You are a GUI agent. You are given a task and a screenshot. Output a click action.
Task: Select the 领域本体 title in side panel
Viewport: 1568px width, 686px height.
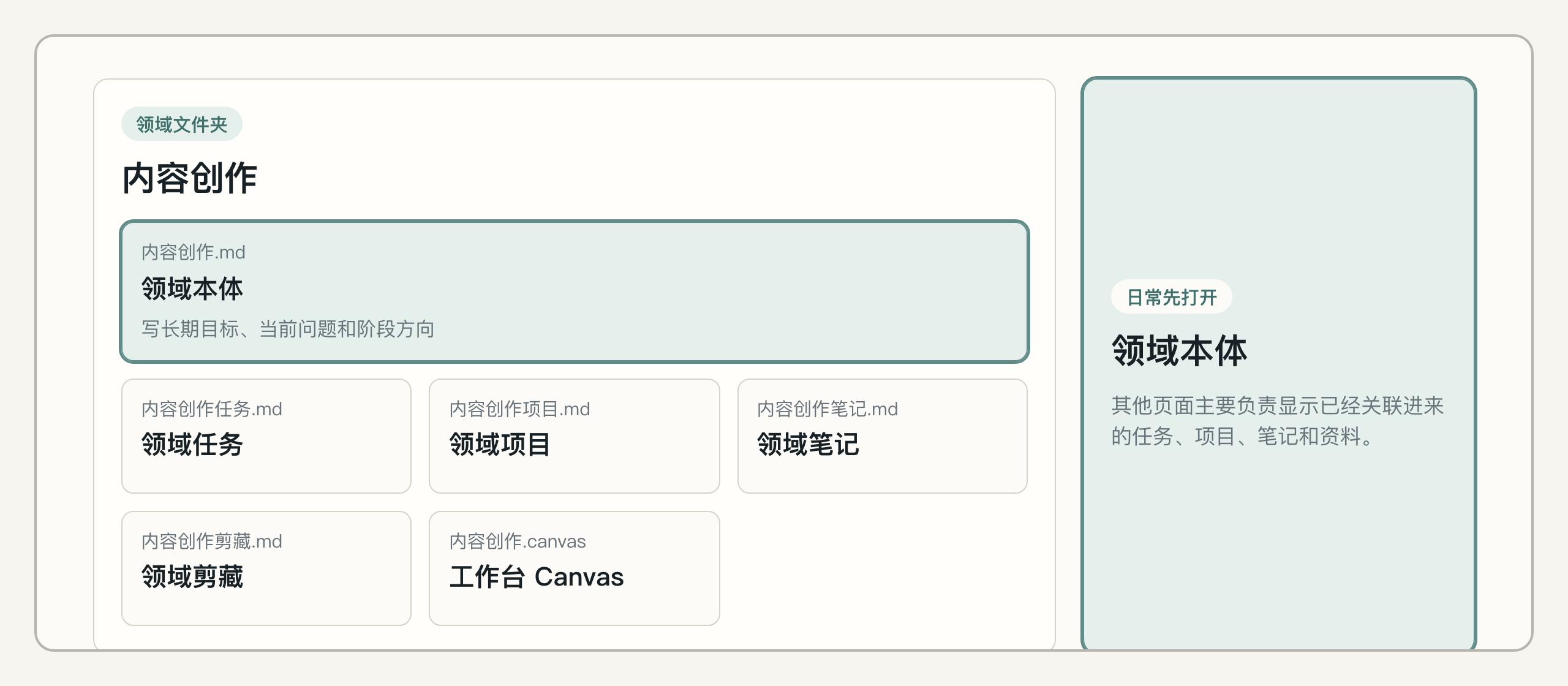tap(1180, 351)
